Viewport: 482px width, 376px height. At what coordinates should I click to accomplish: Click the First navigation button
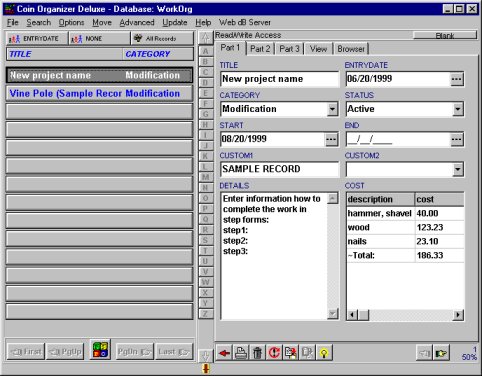pyautogui.click(x=26, y=352)
